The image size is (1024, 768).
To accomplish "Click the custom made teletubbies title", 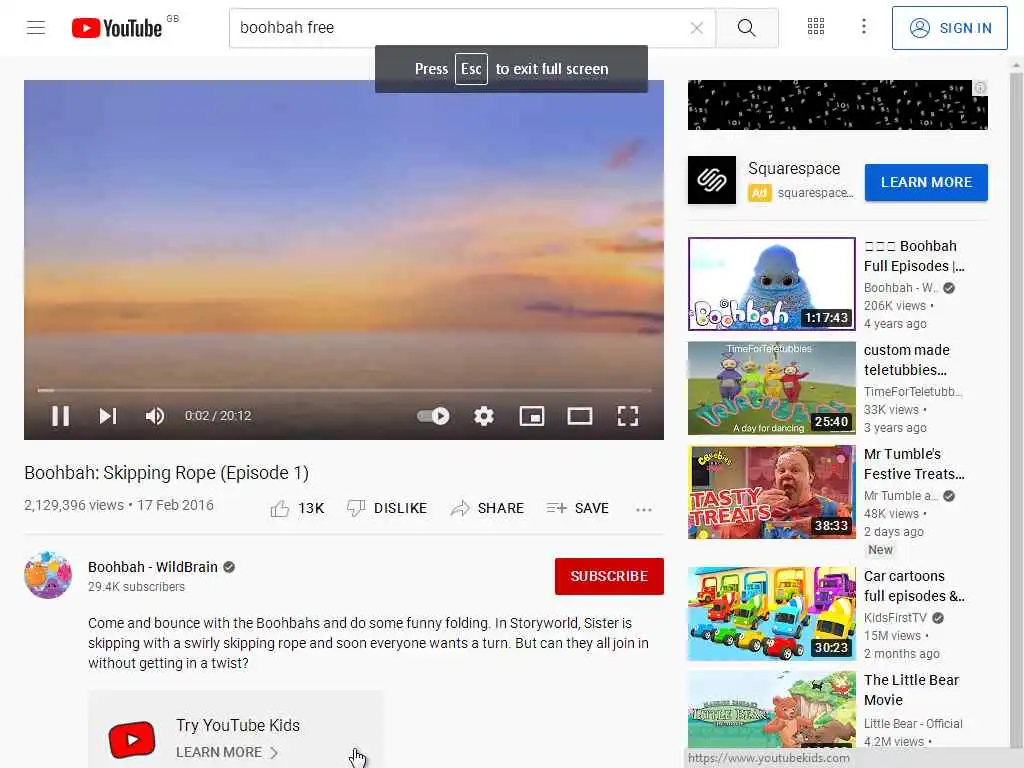I will [x=906, y=360].
